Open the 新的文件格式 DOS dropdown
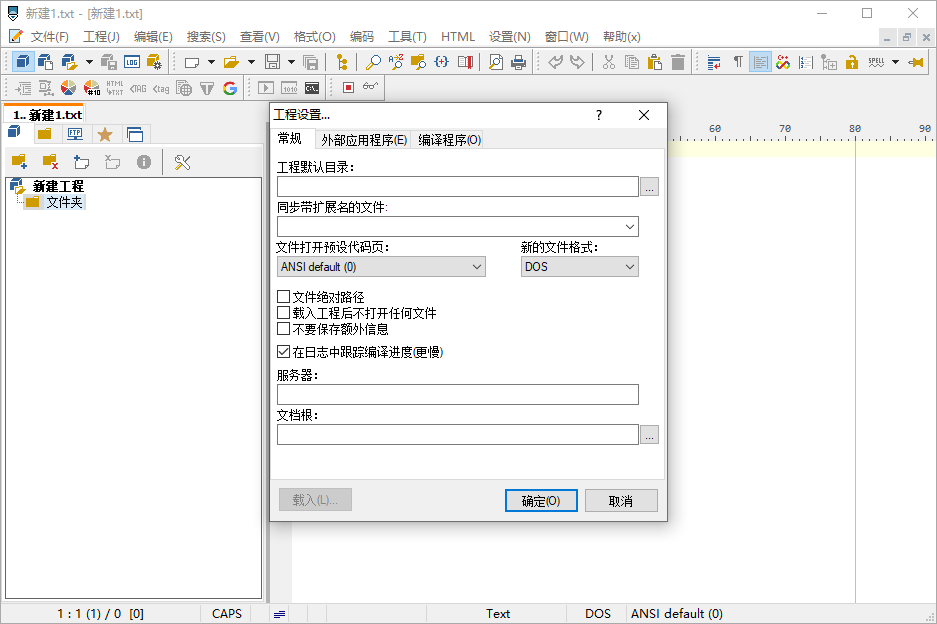Screen dimensions: 937x624 click(x=629, y=266)
